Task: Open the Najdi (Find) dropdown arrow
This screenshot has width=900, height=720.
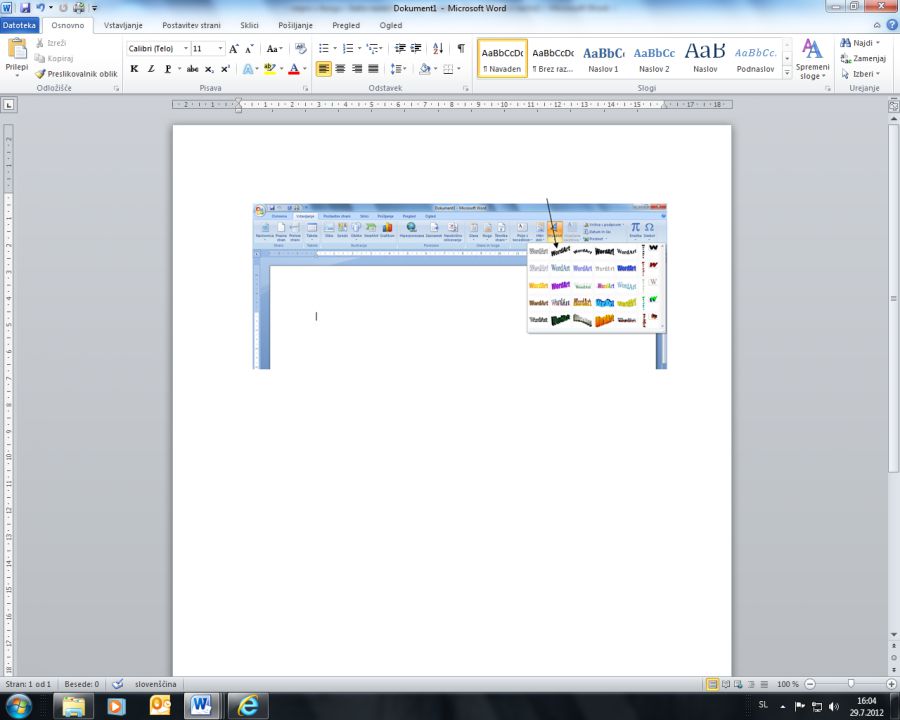Action: 878,43
